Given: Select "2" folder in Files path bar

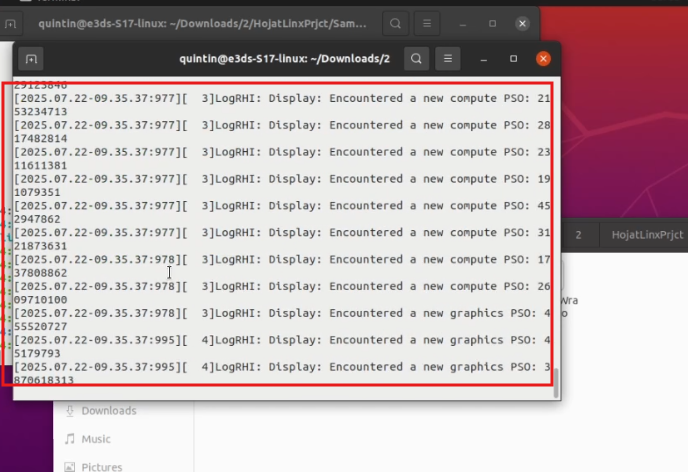Looking at the screenshot, I should (579, 235).
